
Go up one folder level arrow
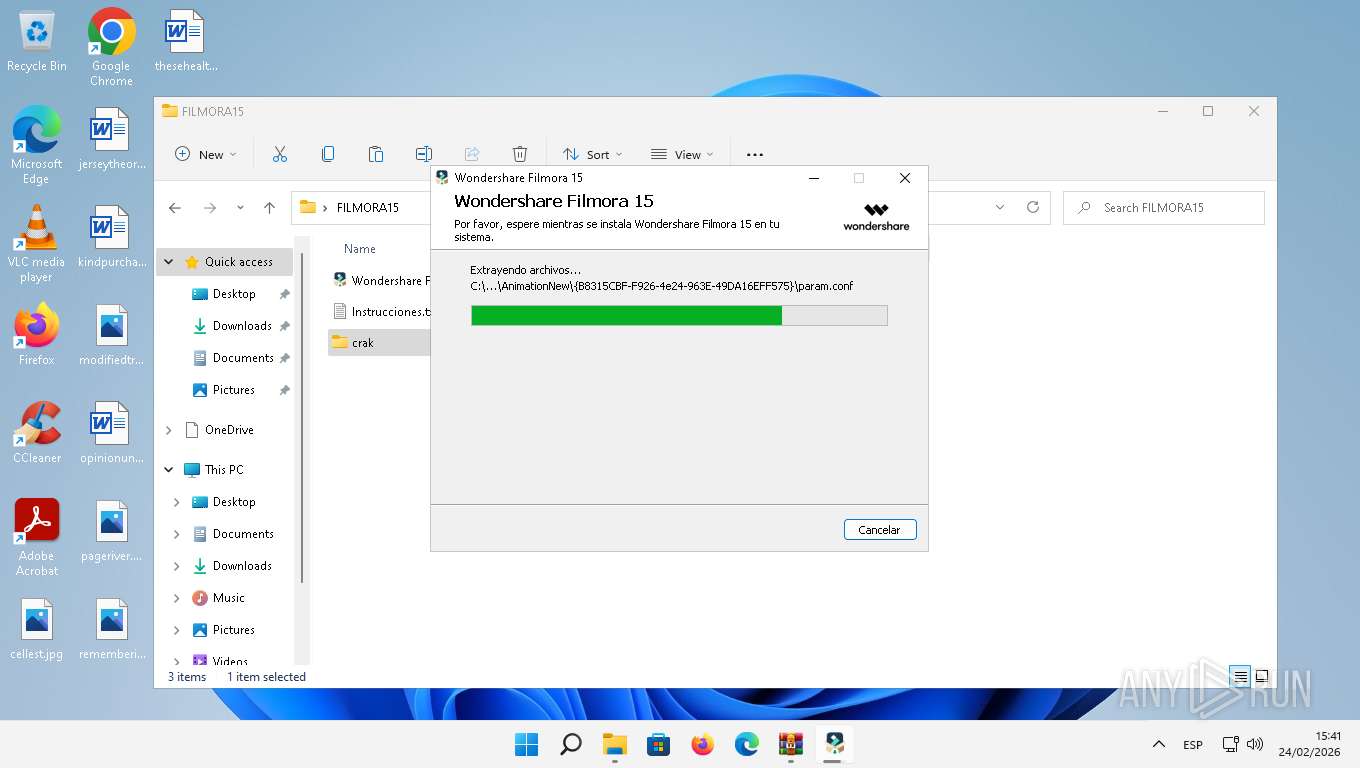coord(269,208)
